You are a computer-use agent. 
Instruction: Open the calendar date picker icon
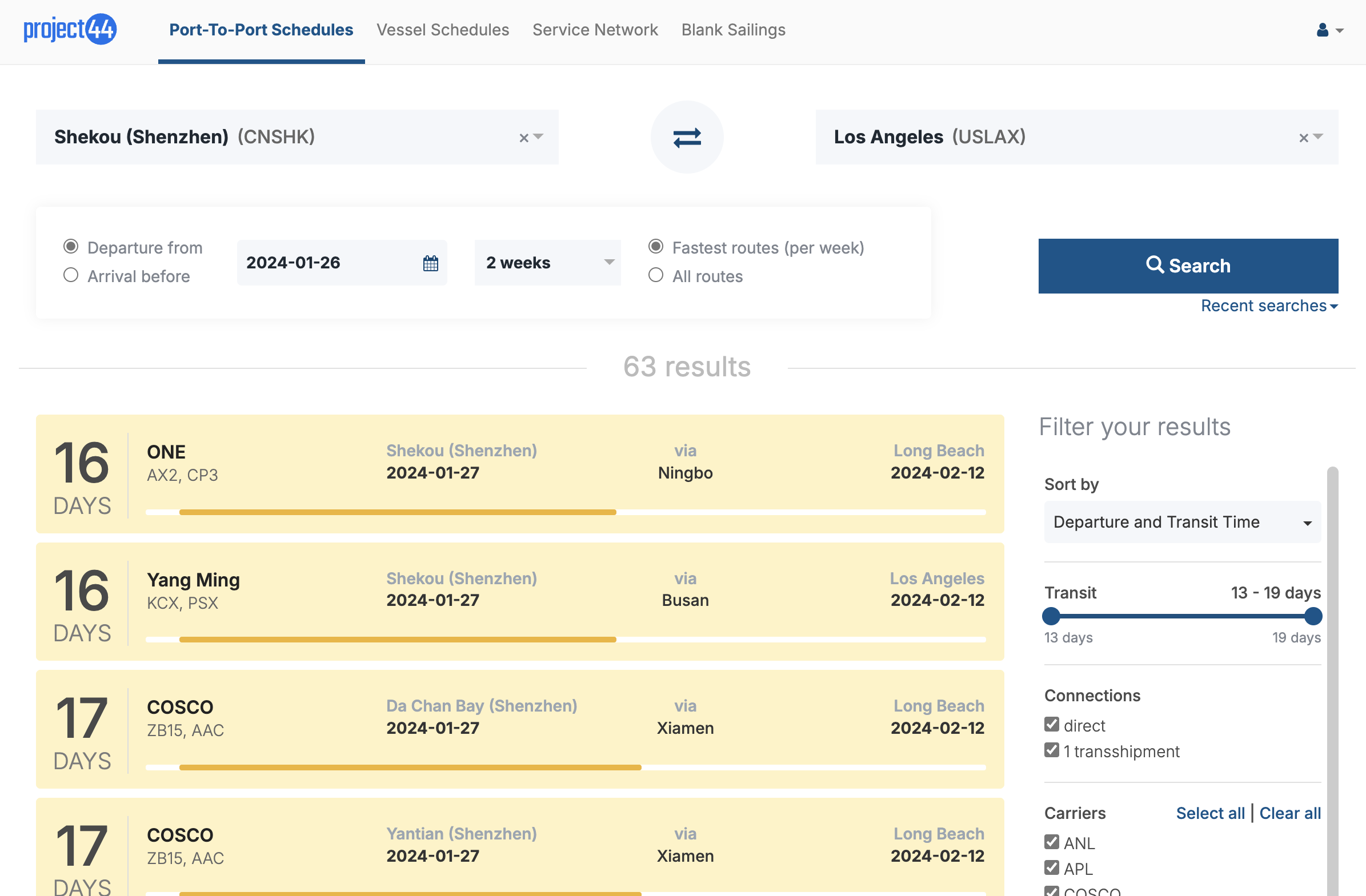[x=430, y=263]
